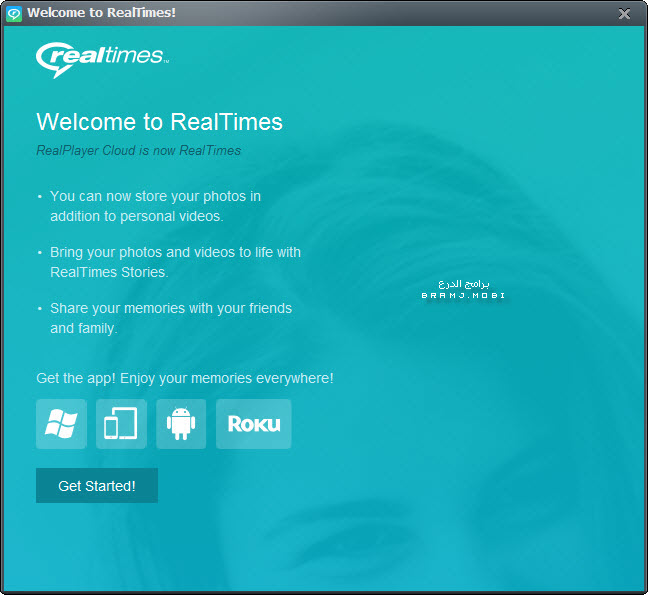This screenshot has height=595, width=648.
Task: Click the BRAMJ.MOBI watermark text
Action: tap(463, 296)
